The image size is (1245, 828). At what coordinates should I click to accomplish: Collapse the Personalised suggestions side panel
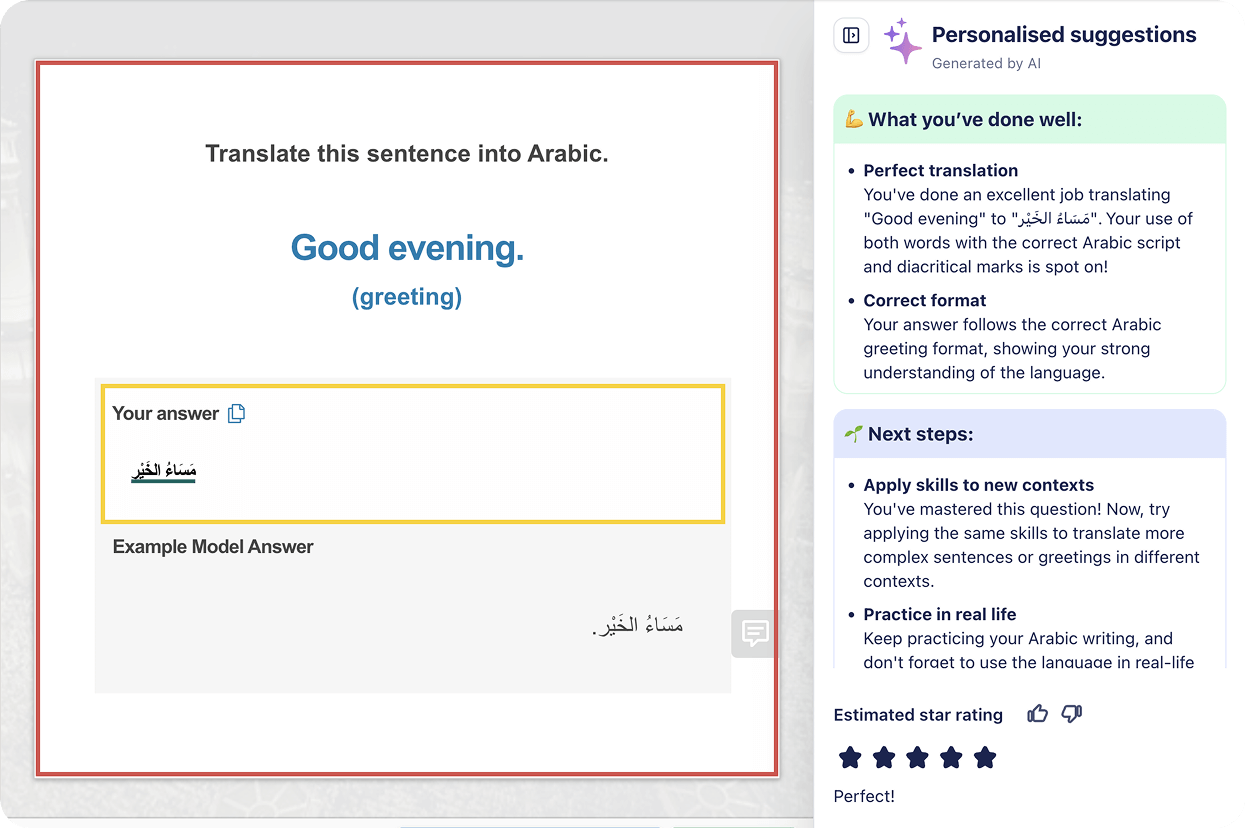point(851,36)
